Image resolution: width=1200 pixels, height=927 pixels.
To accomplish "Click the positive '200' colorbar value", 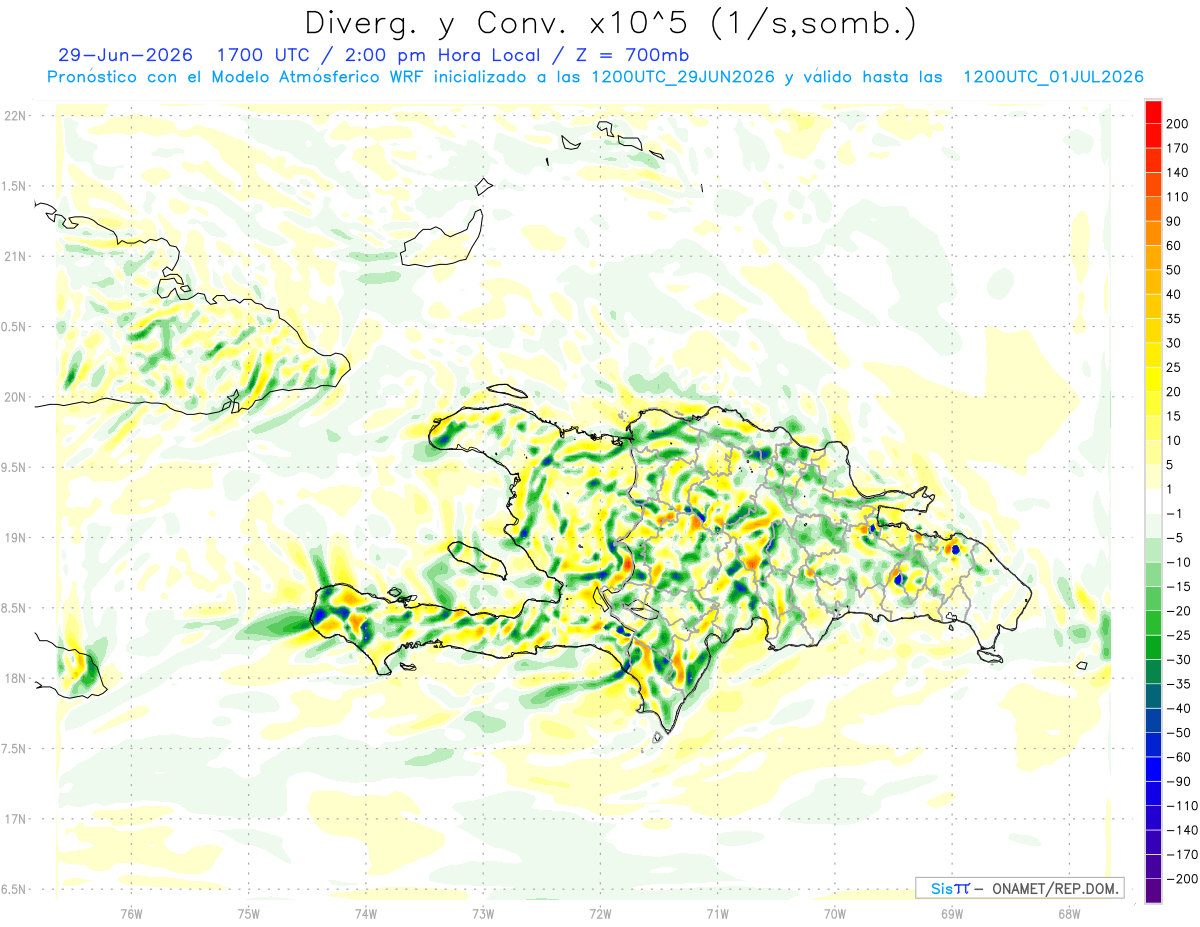I will (x=1177, y=123).
